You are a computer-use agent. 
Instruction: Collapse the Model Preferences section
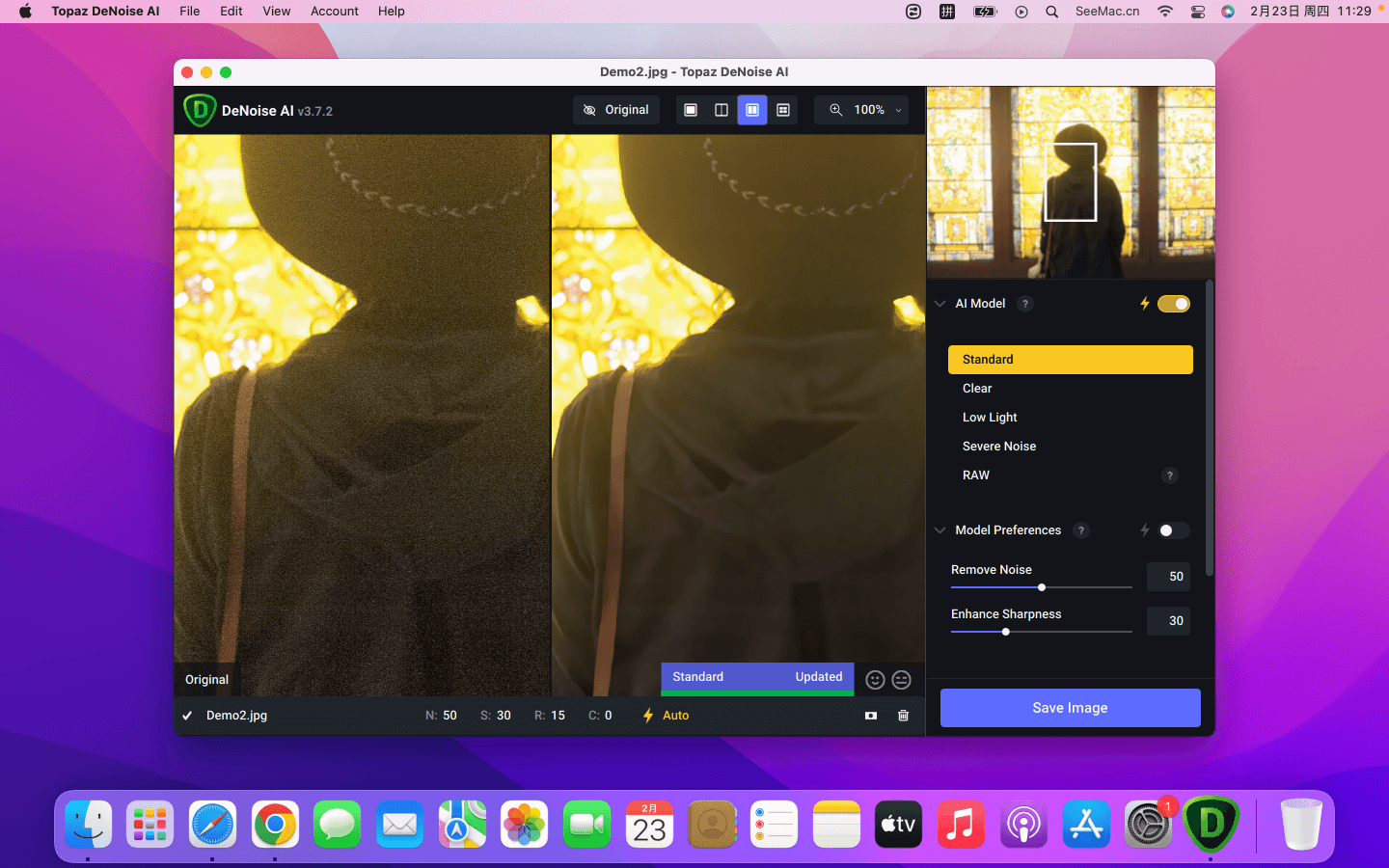pos(940,530)
